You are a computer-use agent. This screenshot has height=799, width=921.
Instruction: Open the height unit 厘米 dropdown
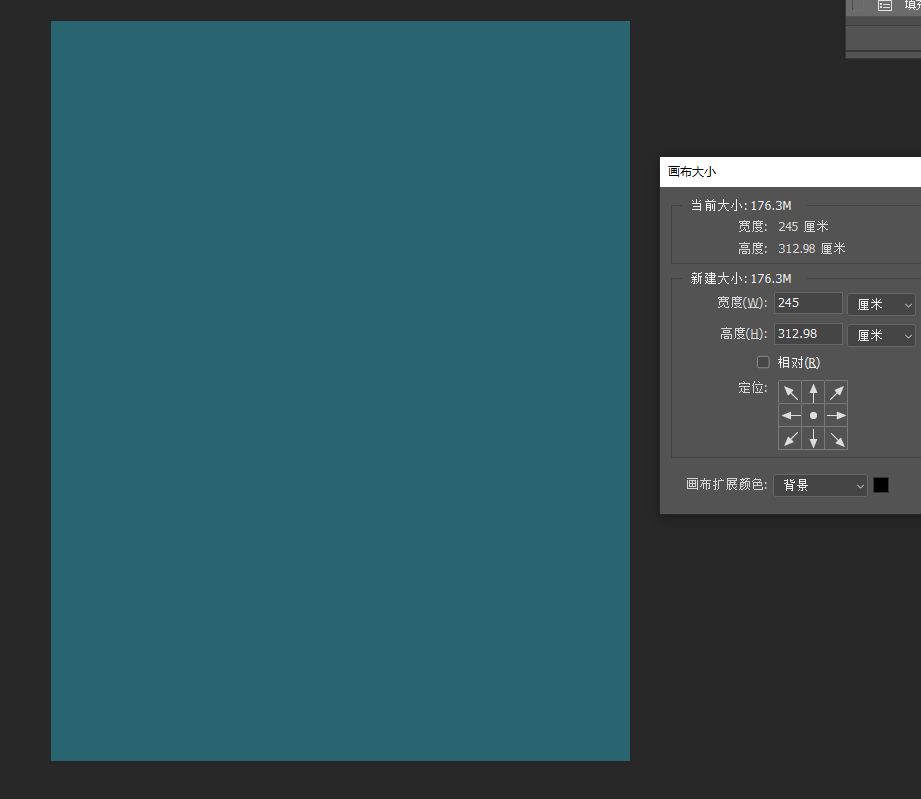pos(881,335)
